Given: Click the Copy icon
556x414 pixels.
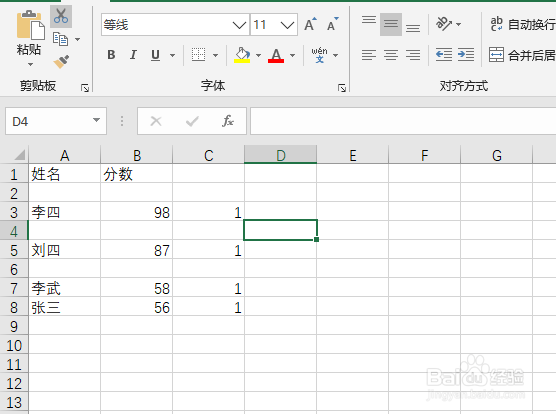Looking at the screenshot, I should (60, 39).
